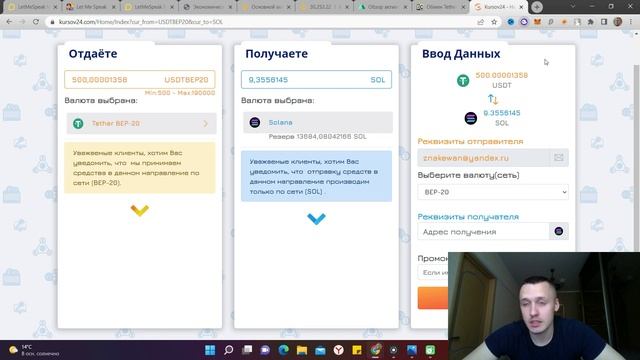The height and width of the screenshot is (360, 640).
Task: Edit receive amount 9.3556145 field
Action: coord(316,80)
